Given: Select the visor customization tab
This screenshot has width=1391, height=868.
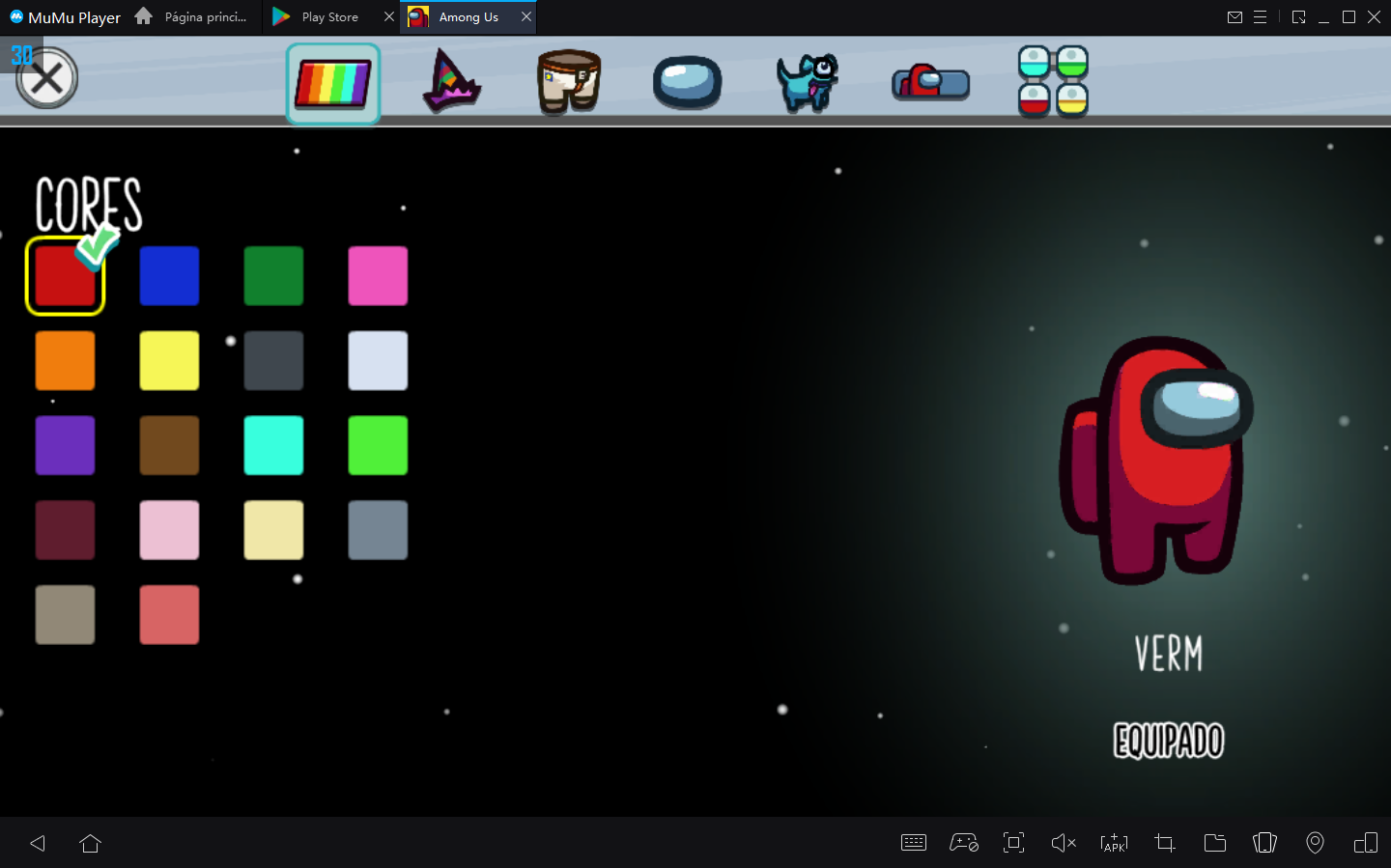Looking at the screenshot, I should point(687,83).
